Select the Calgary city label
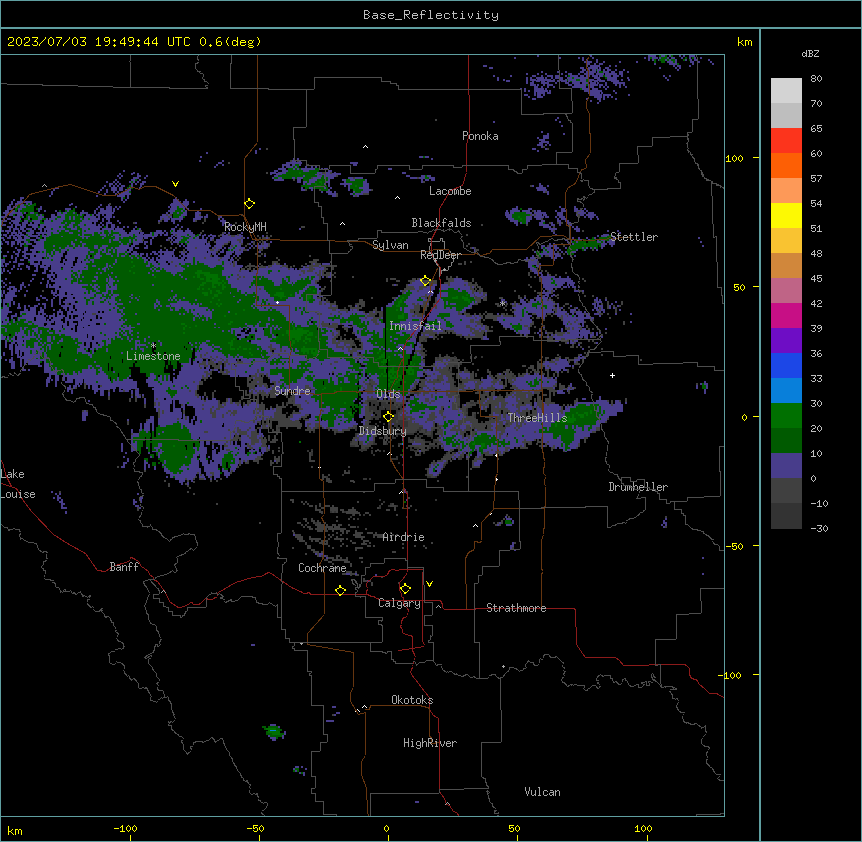This screenshot has height=842, width=862. [400, 603]
